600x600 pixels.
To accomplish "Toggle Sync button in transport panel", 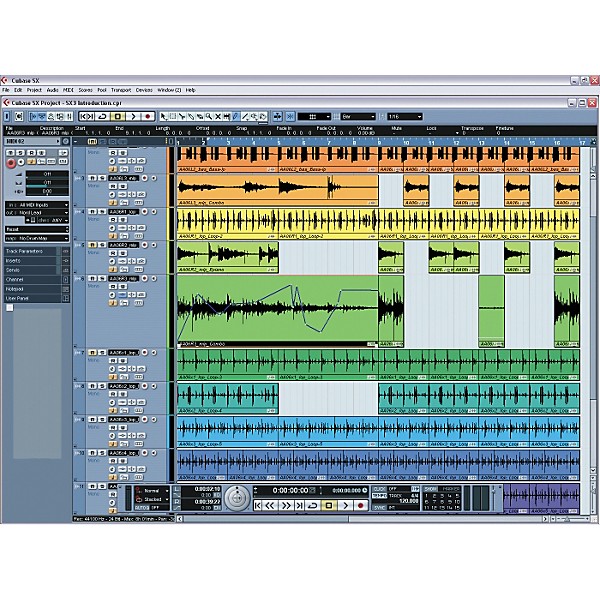I will [380, 507].
